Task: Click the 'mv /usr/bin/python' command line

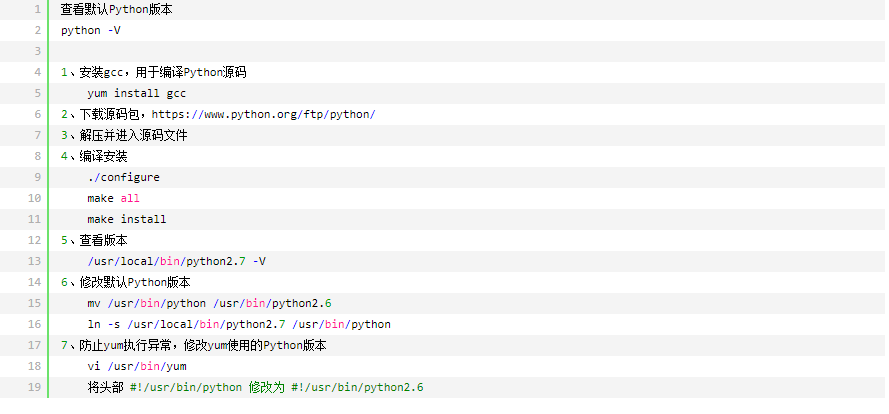Action: [209, 303]
